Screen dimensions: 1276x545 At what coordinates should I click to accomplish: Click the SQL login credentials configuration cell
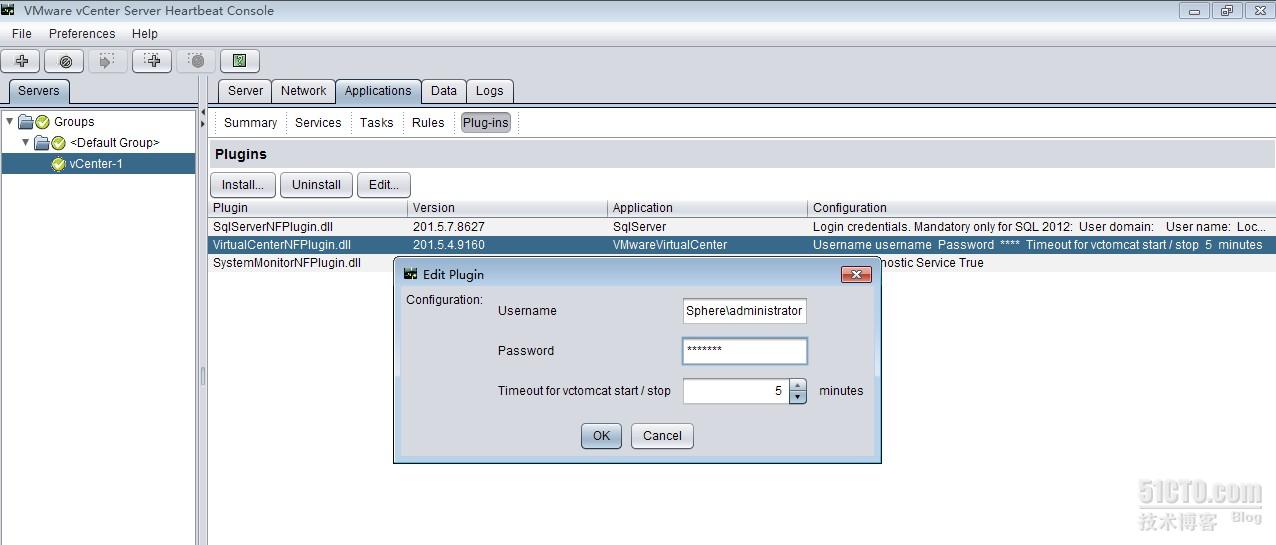[1040, 227]
